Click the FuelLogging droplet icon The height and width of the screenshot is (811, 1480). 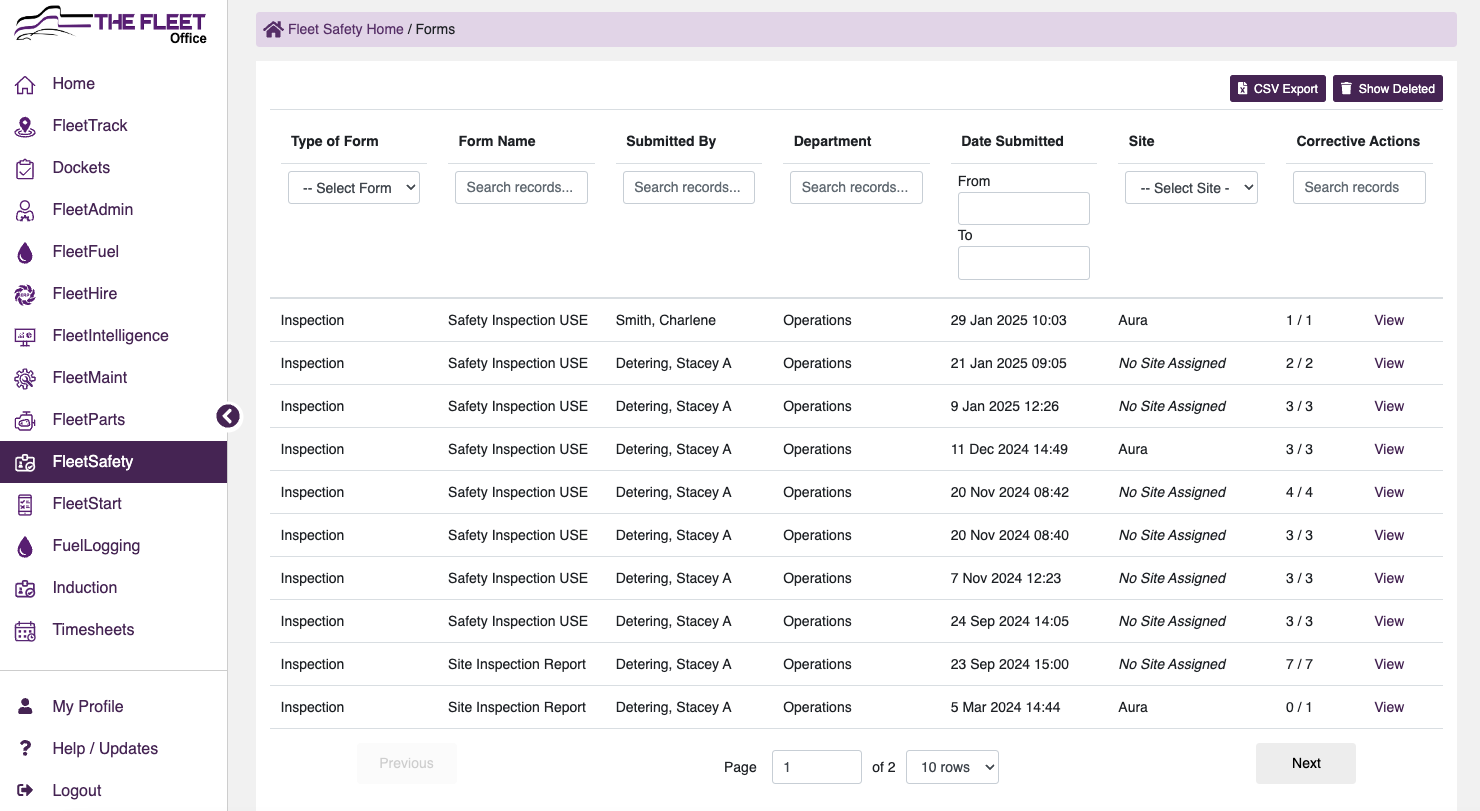tap(26, 546)
